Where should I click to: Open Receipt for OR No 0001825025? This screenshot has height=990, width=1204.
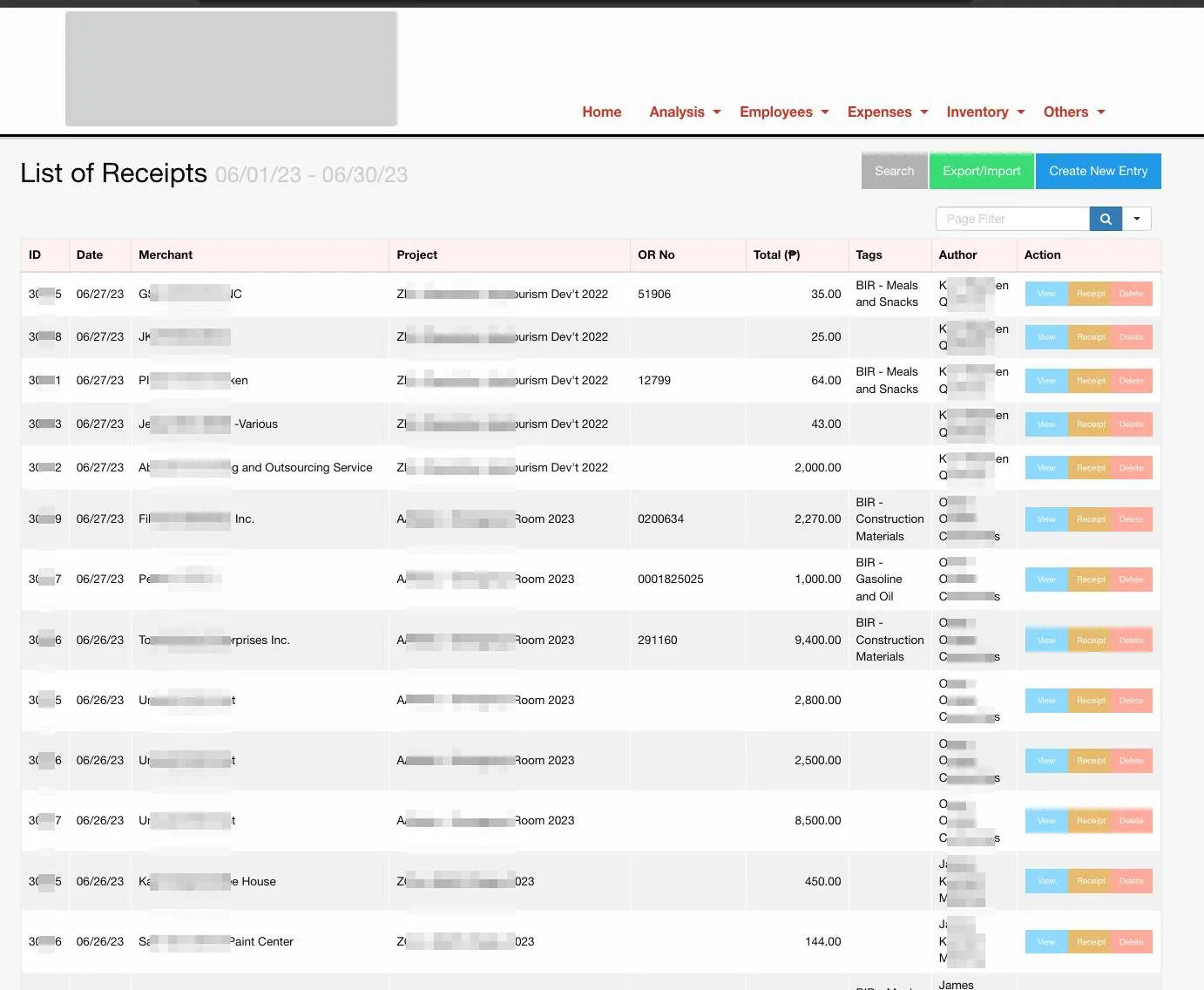[1091, 580]
